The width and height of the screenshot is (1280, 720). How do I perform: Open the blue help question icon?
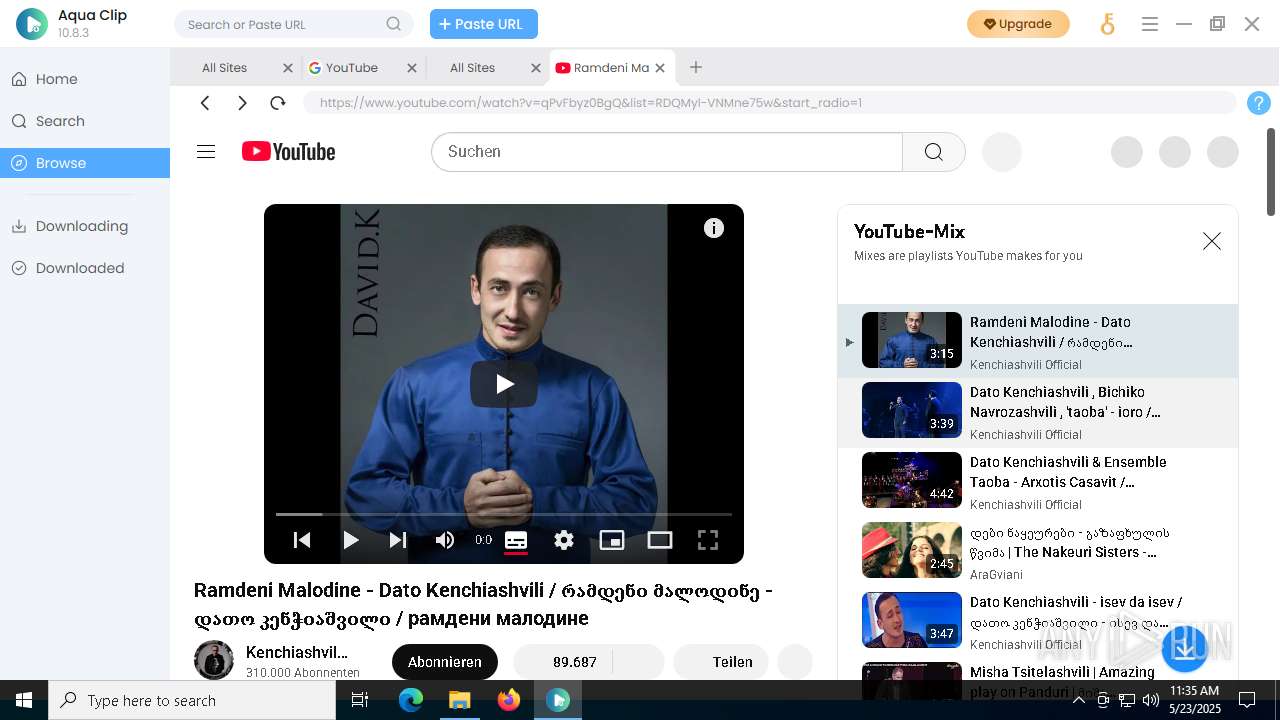click(x=1259, y=103)
